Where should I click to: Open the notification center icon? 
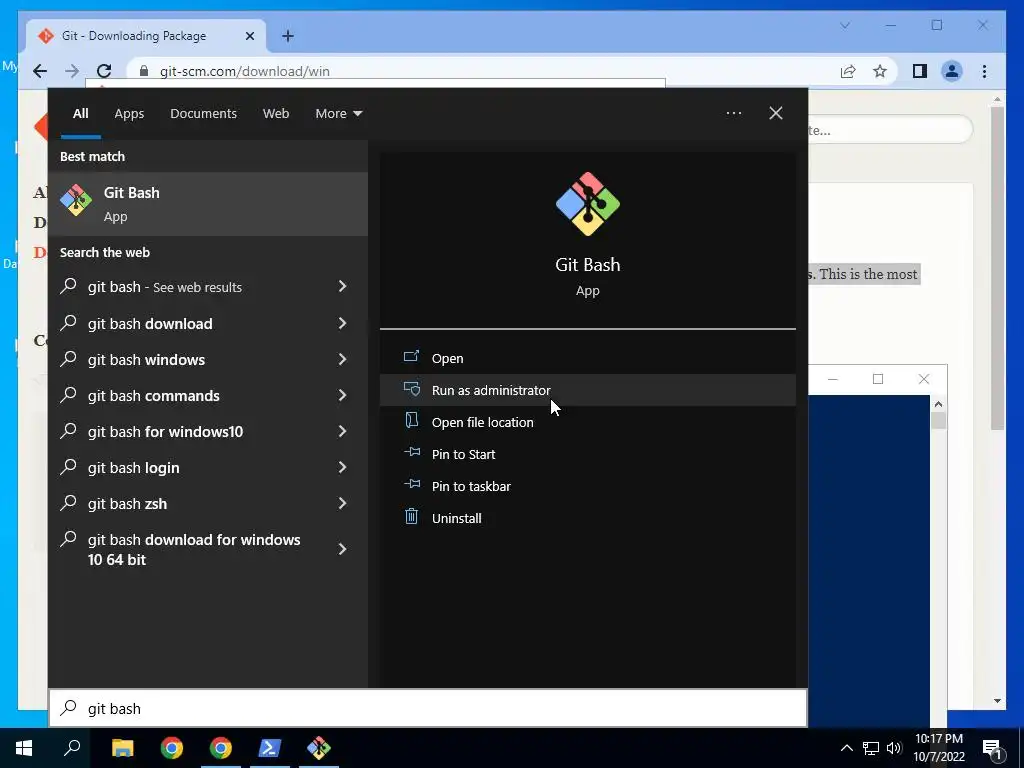click(x=993, y=748)
